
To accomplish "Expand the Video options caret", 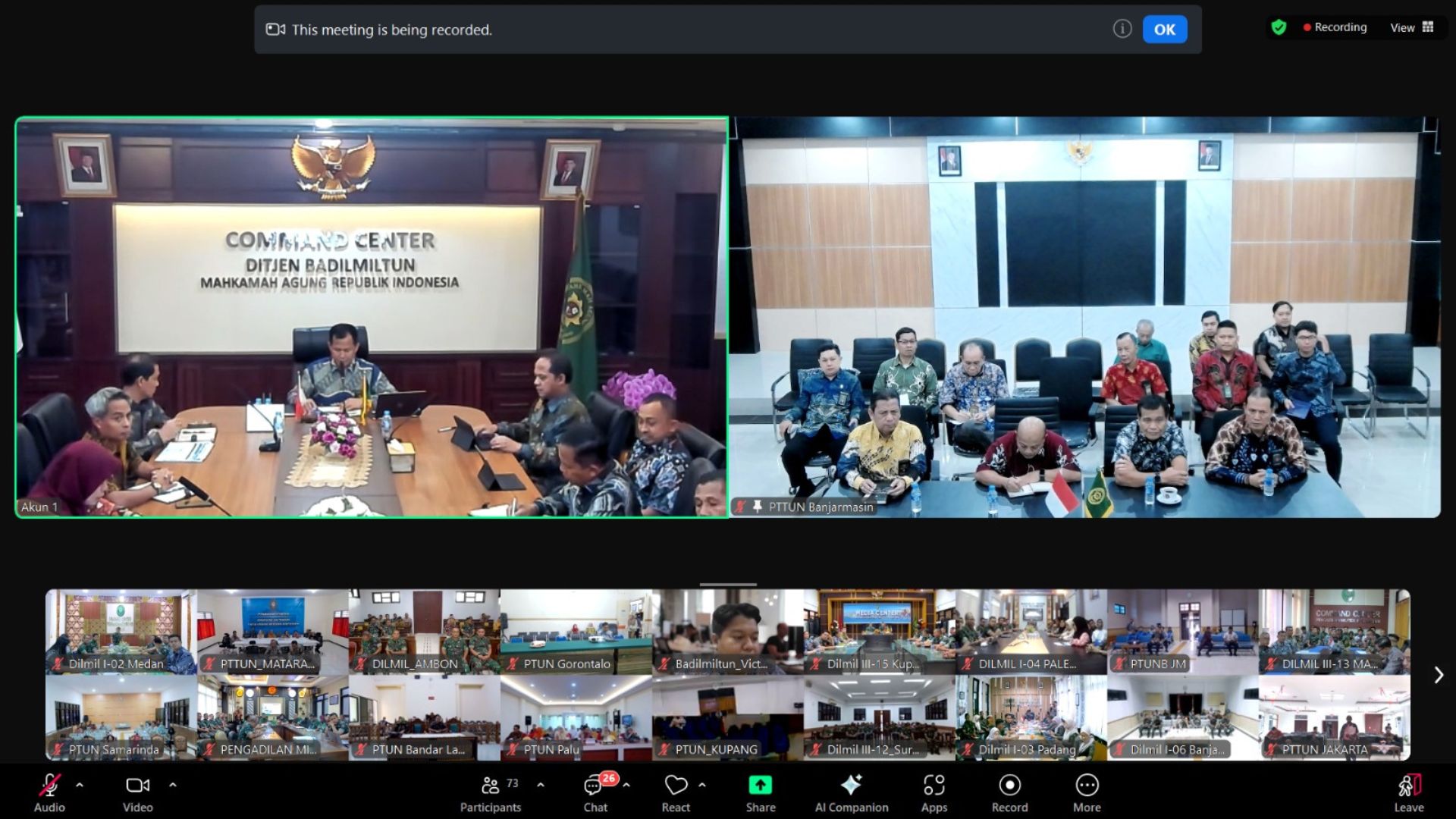I will click(x=173, y=785).
